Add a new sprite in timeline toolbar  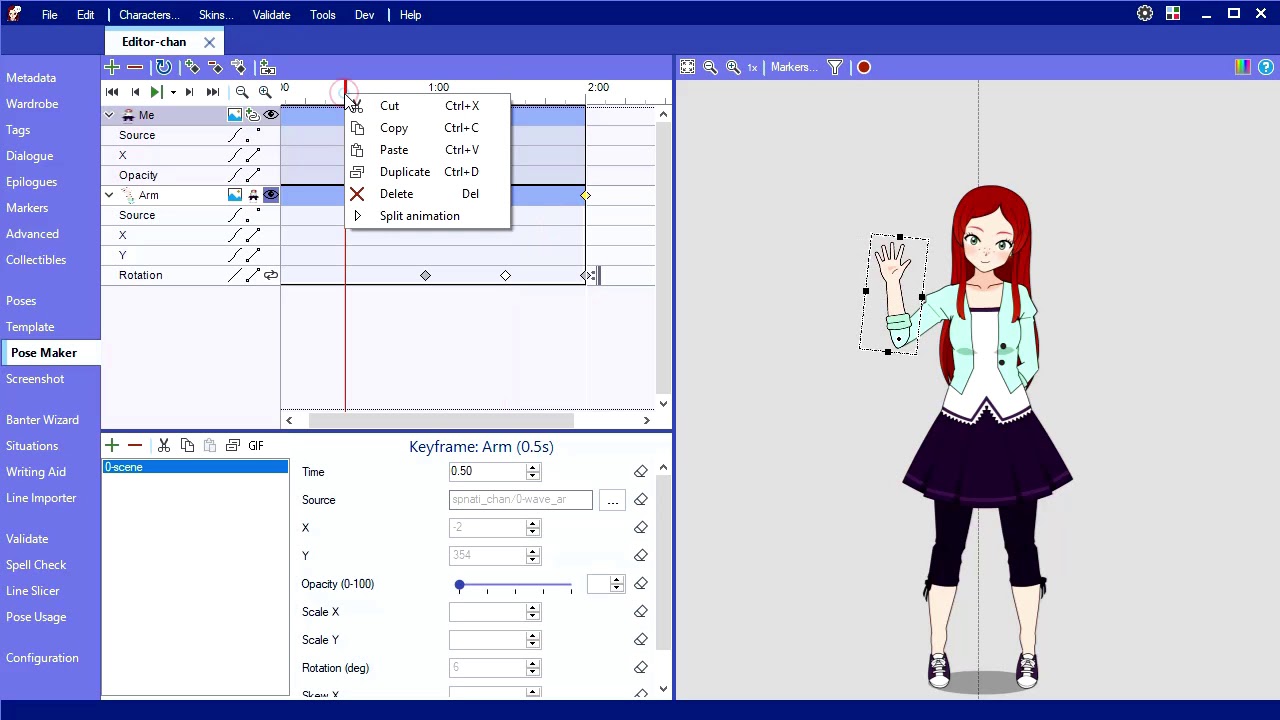click(111, 67)
